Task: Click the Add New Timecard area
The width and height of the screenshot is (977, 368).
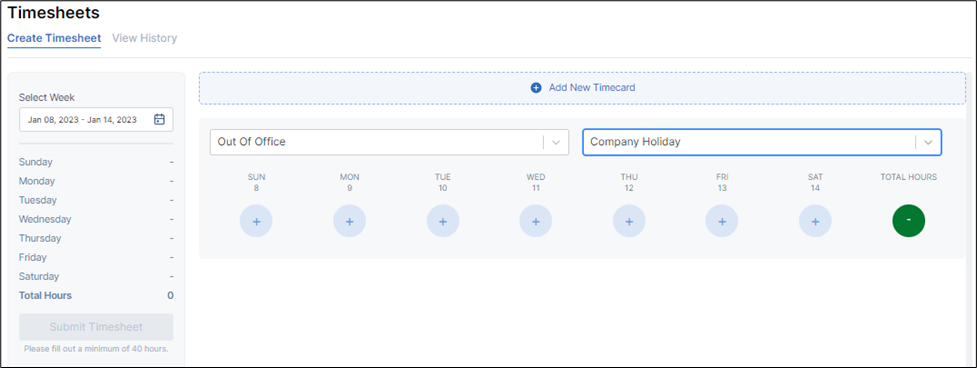Action: (583, 88)
